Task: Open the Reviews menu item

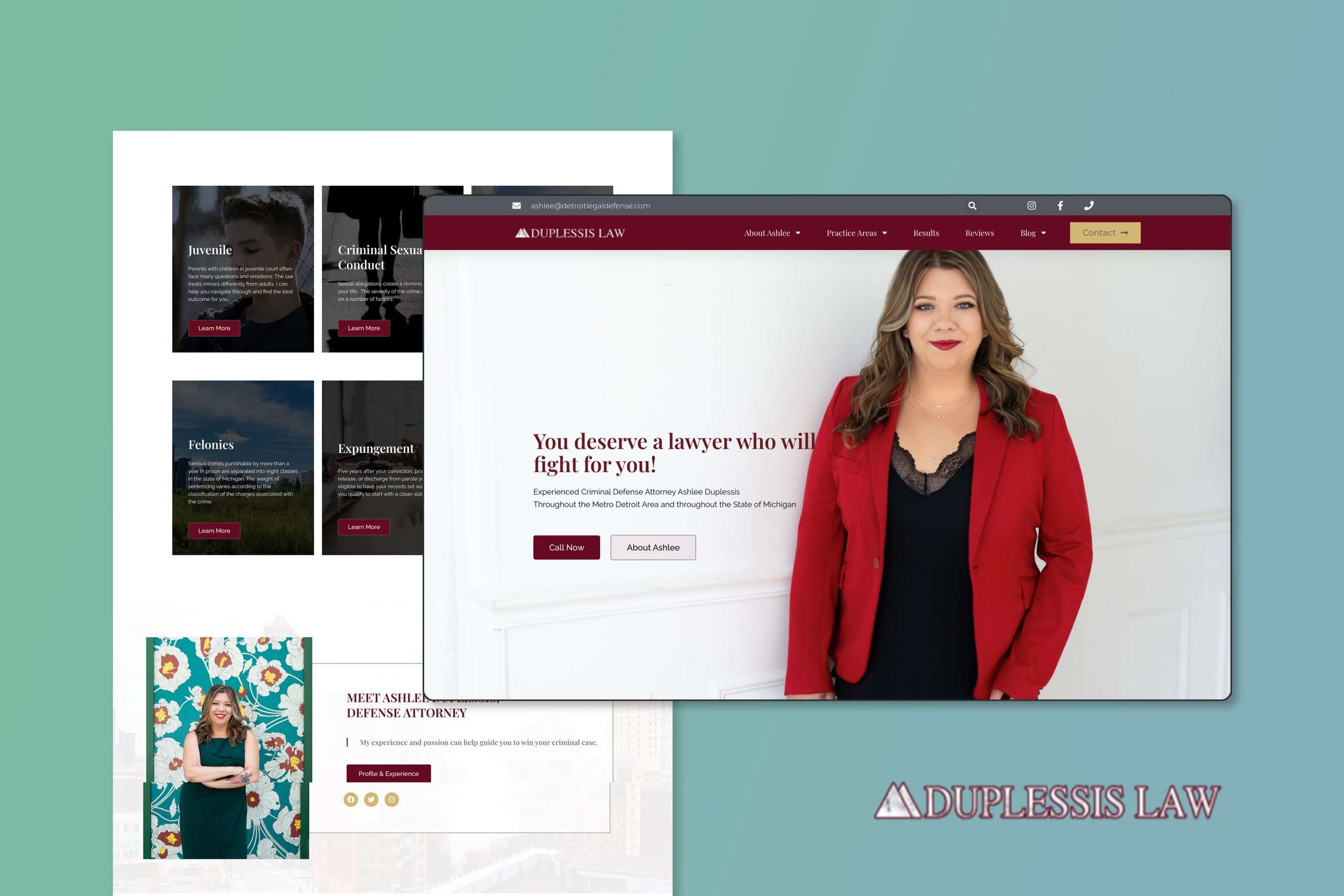Action: (980, 233)
